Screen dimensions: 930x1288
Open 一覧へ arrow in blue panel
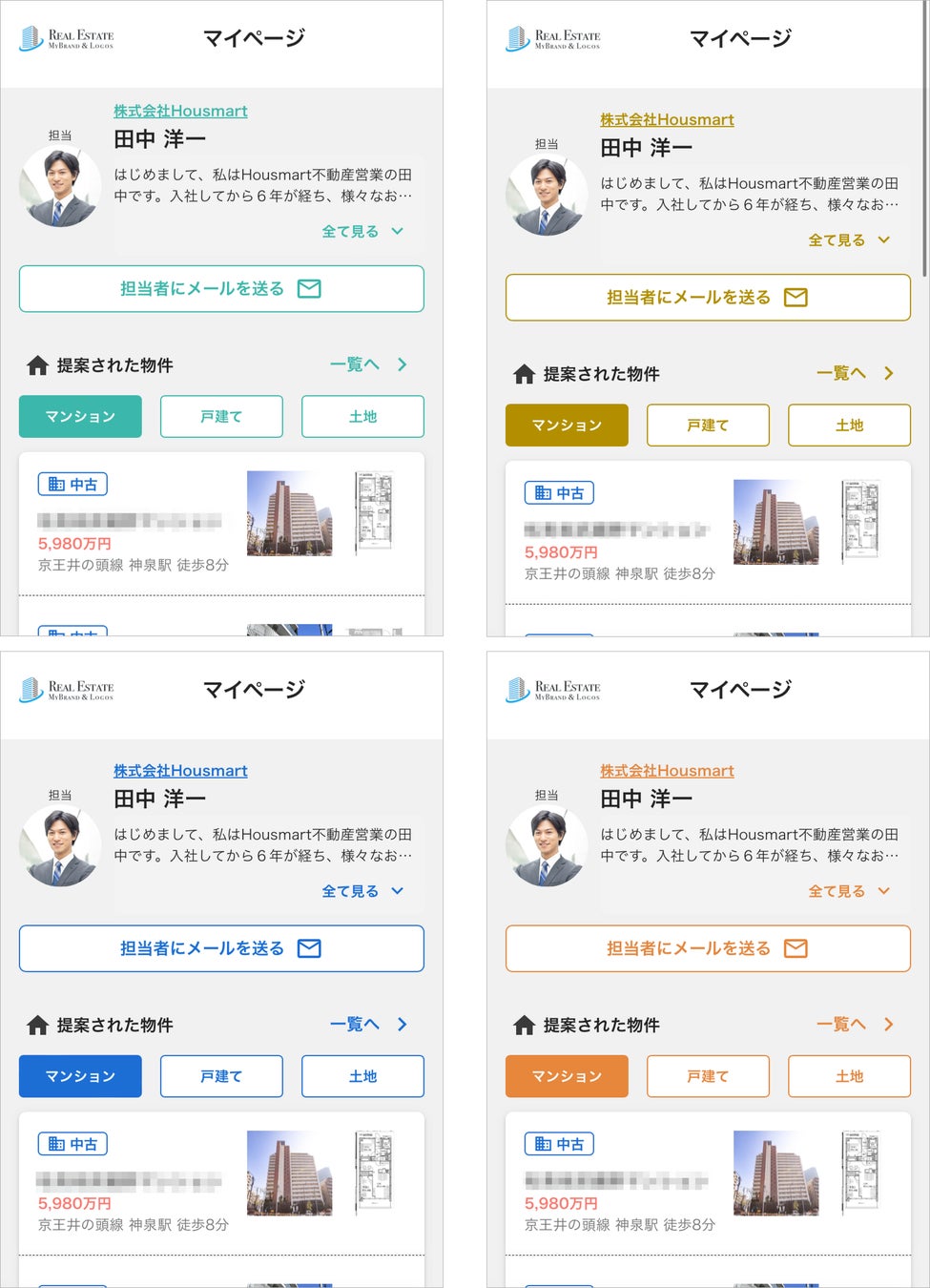click(x=403, y=1024)
